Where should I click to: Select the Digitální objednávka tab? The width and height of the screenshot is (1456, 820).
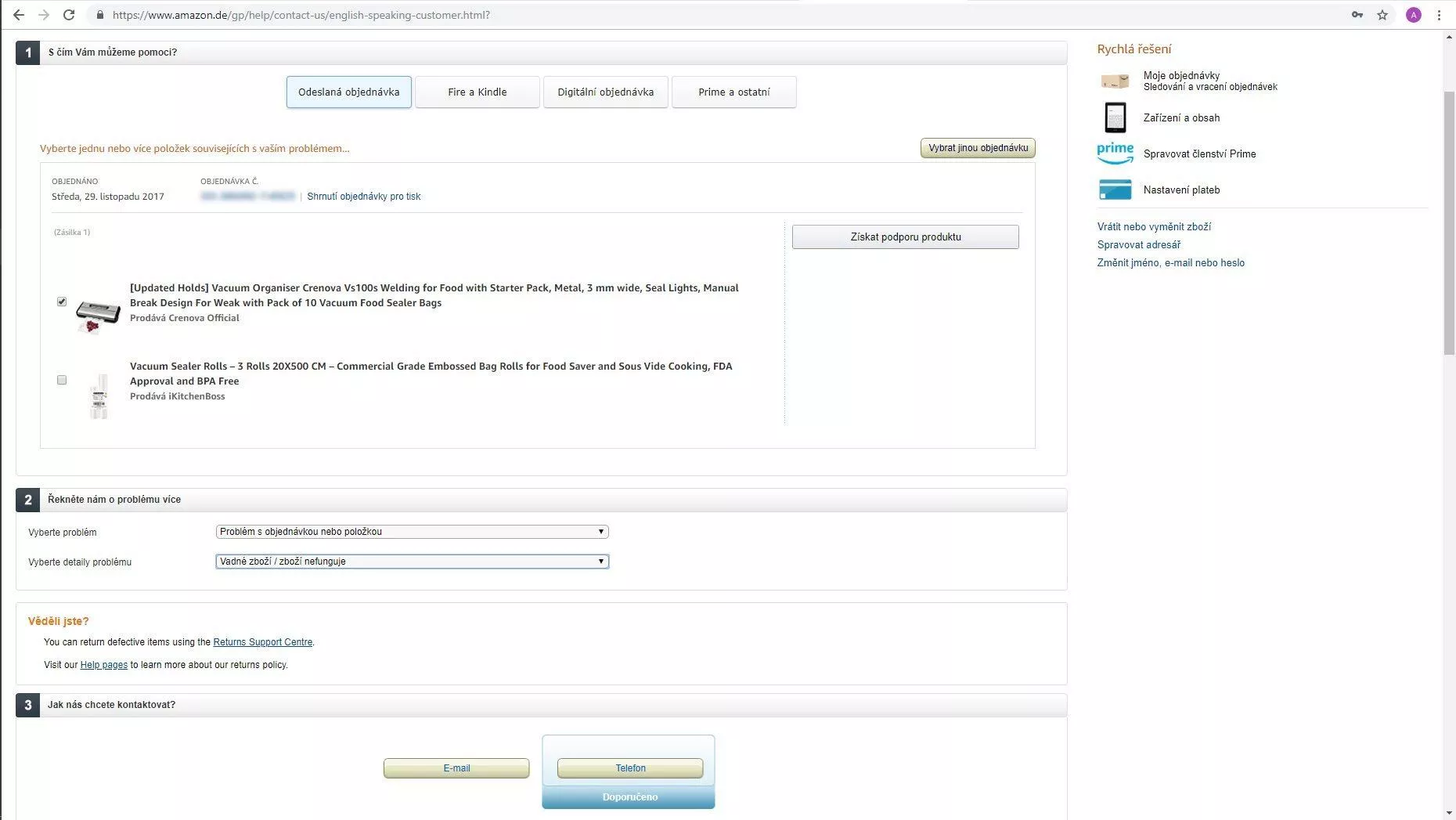[x=605, y=92]
